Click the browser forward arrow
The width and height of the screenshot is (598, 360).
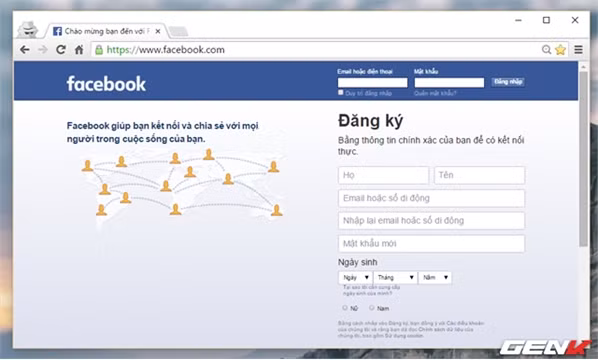[43, 50]
